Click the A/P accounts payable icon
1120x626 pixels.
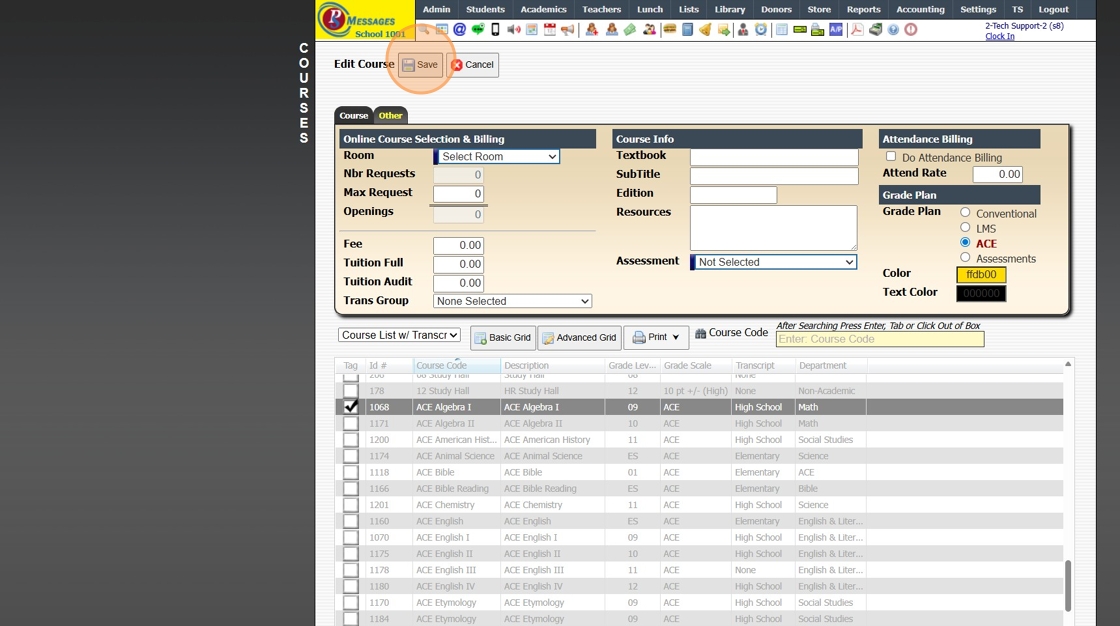[836, 30]
